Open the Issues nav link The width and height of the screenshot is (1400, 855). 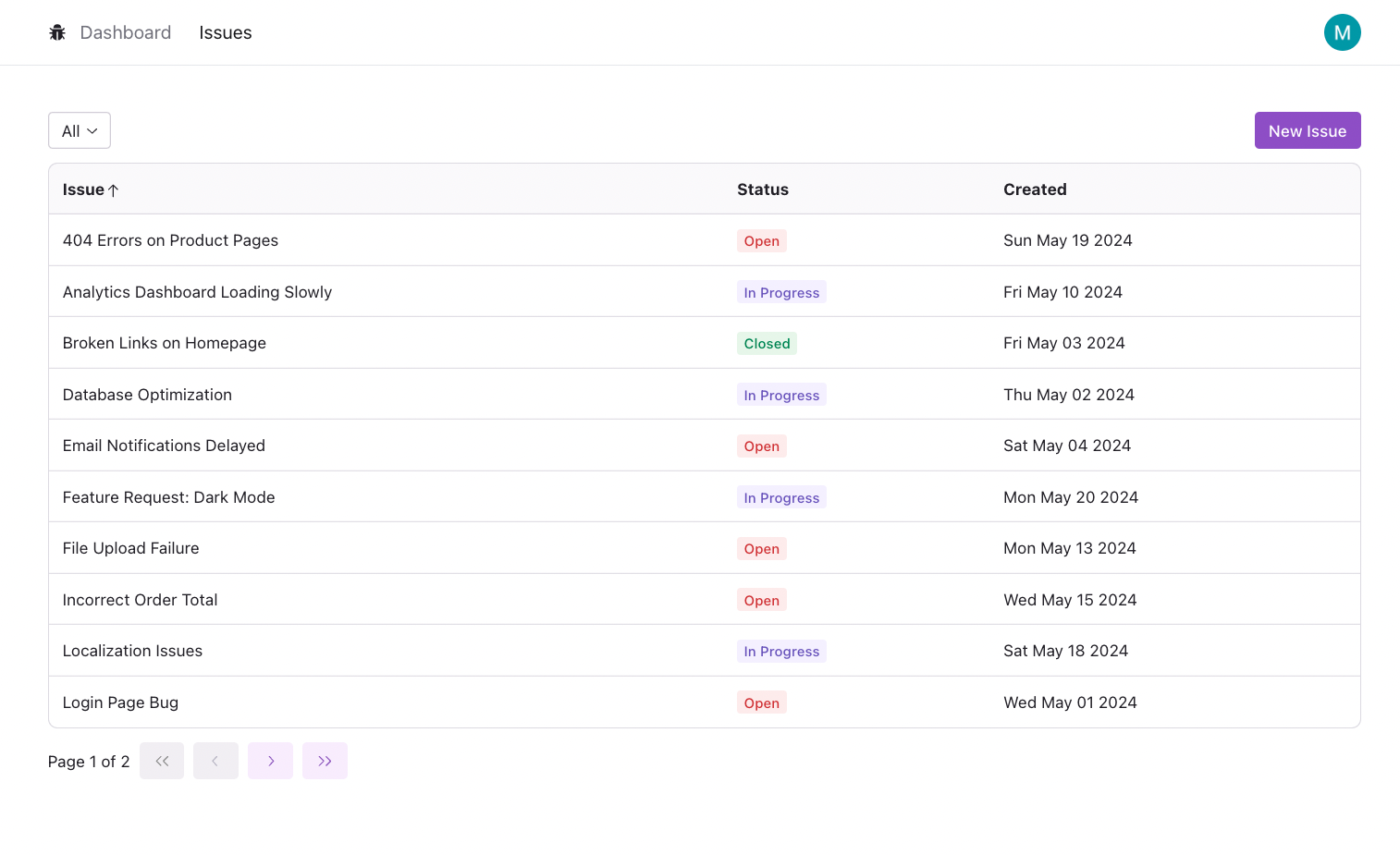click(x=226, y=32)
